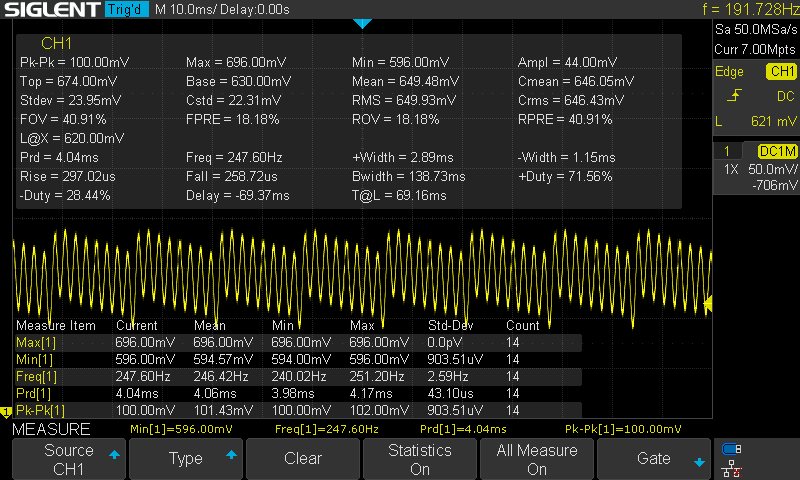Click the USB device status icon
The height and width of the screenshot is (480, 800).
732,449
